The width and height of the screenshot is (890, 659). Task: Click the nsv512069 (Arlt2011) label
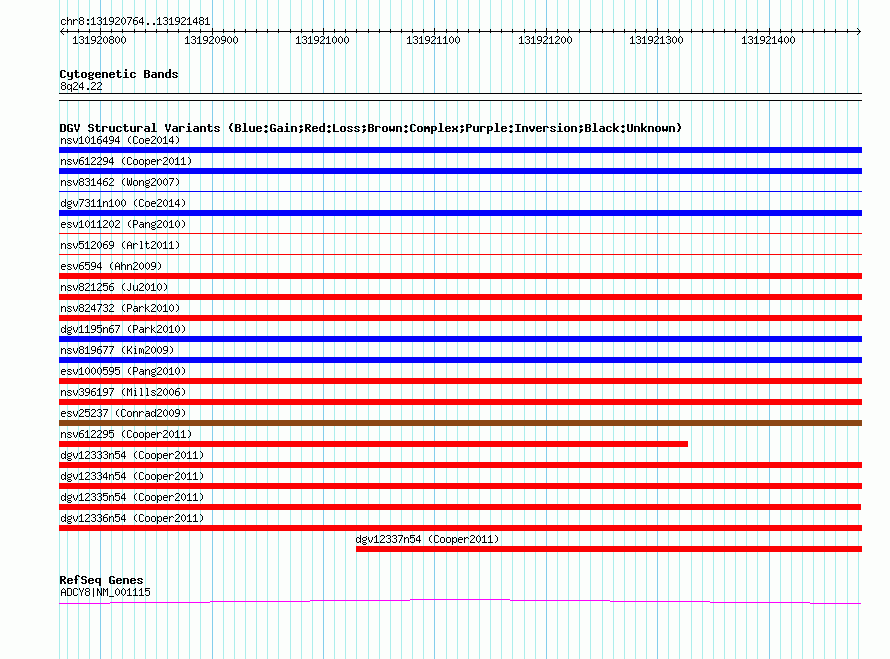click(x=120, y=245)
